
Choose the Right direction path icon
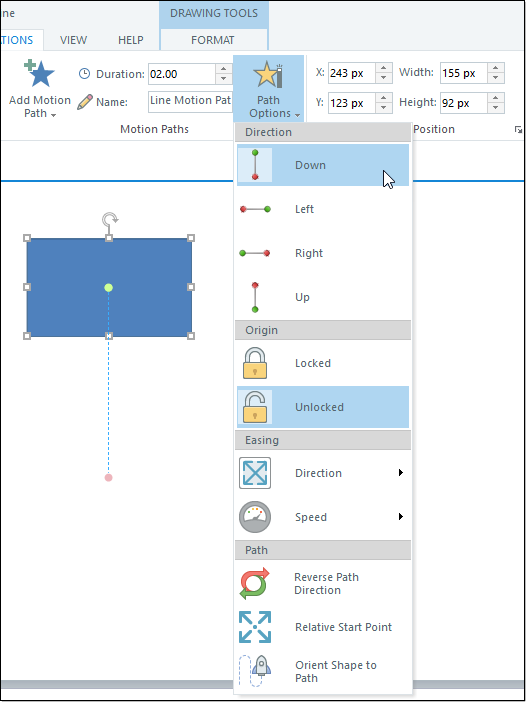pos(255,253)
